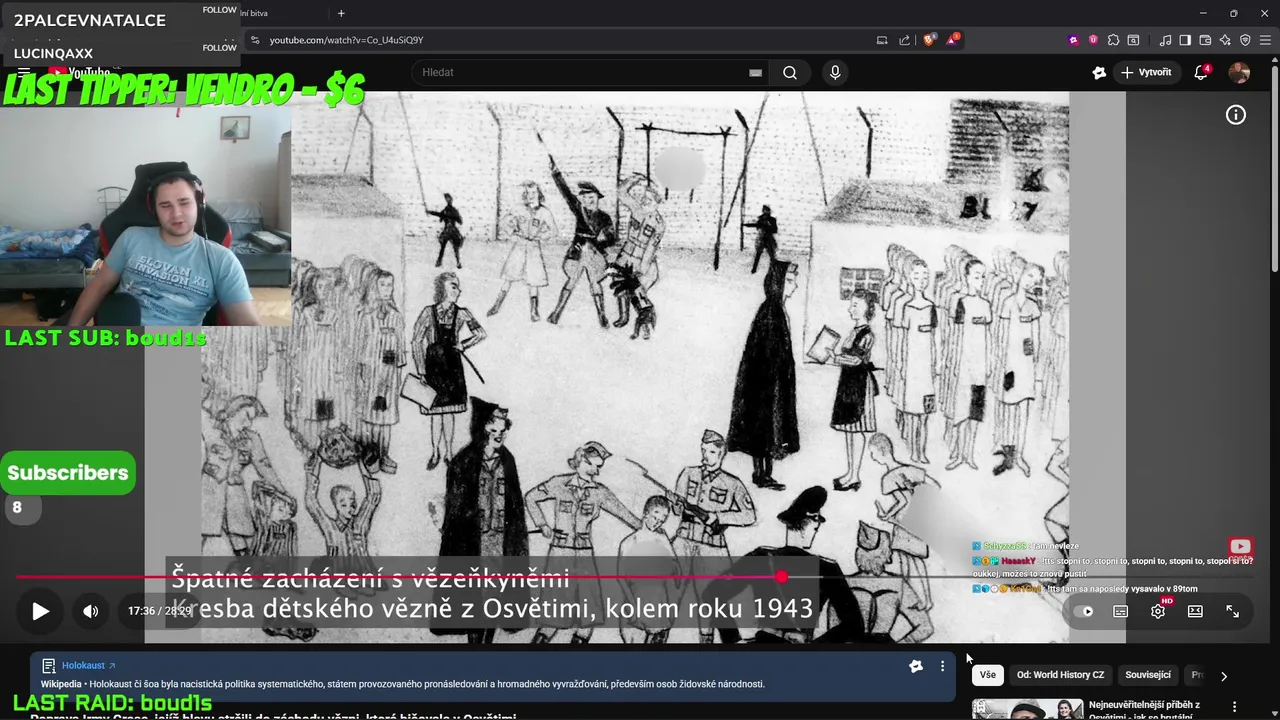Open the media control music note

click(x=1165, y=40)
